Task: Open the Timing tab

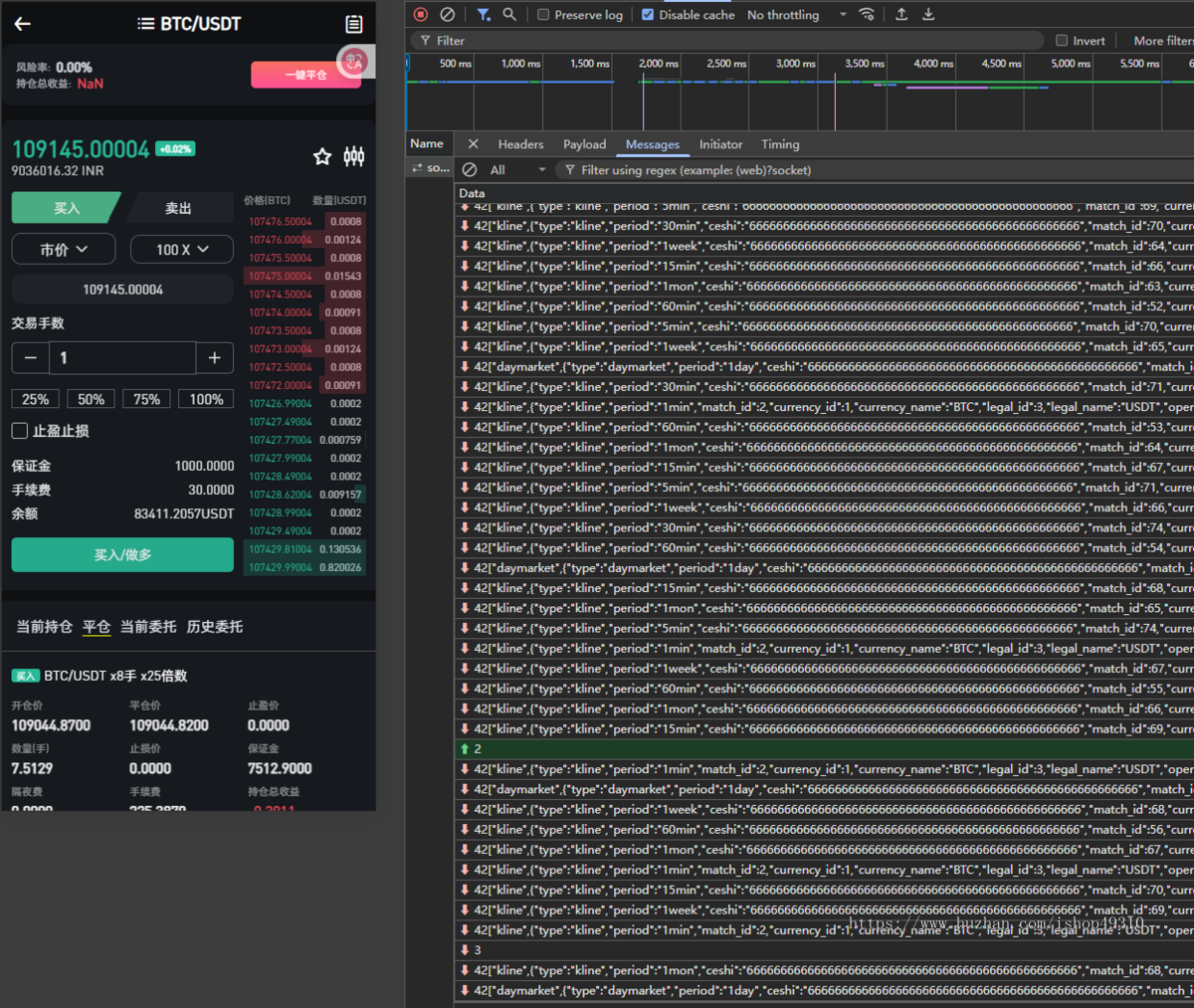Action: click(x=780, y=144)
